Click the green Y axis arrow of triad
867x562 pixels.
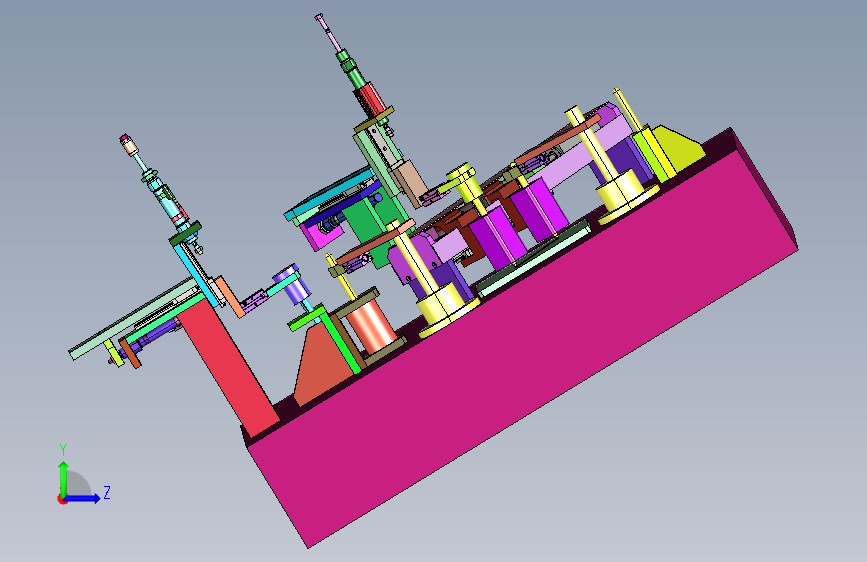pyautogui.click(x=63, y=479)
